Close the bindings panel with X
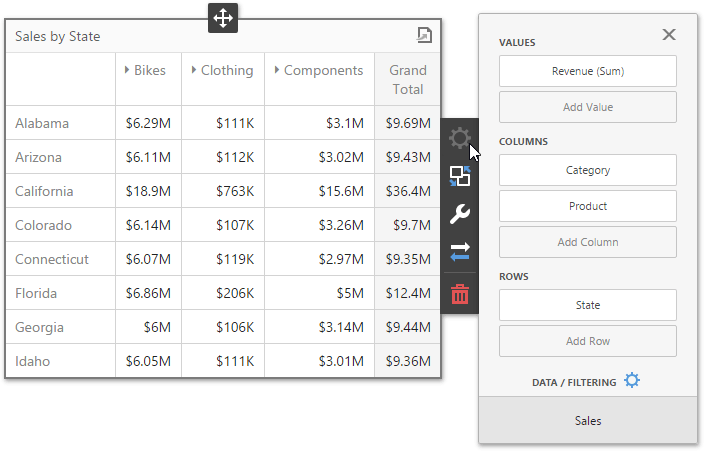 pos(669,35)
